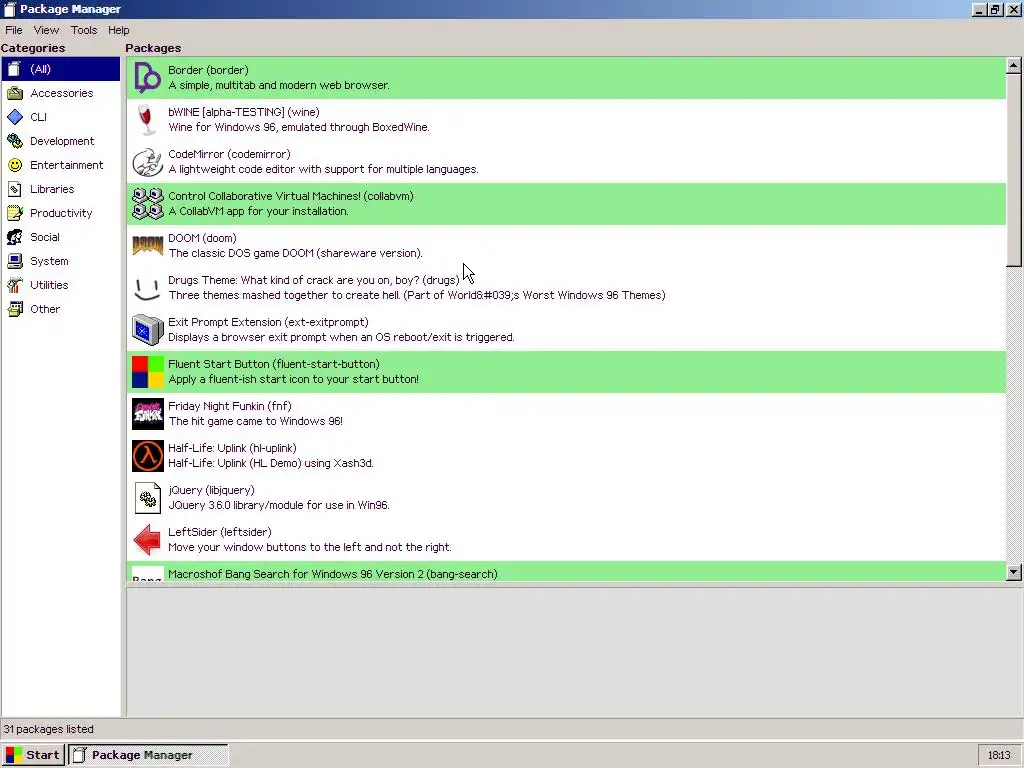Viewport: 1024px width, 768px height.
Task: Click the System computer icon
Action: pyautogui.click(x=15, y=261)
